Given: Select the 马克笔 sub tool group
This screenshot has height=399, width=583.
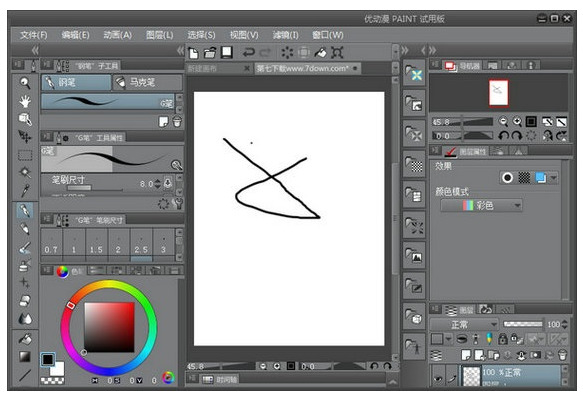Looking at the screenshot, I should pyautogui.click(x=147, y=82).
